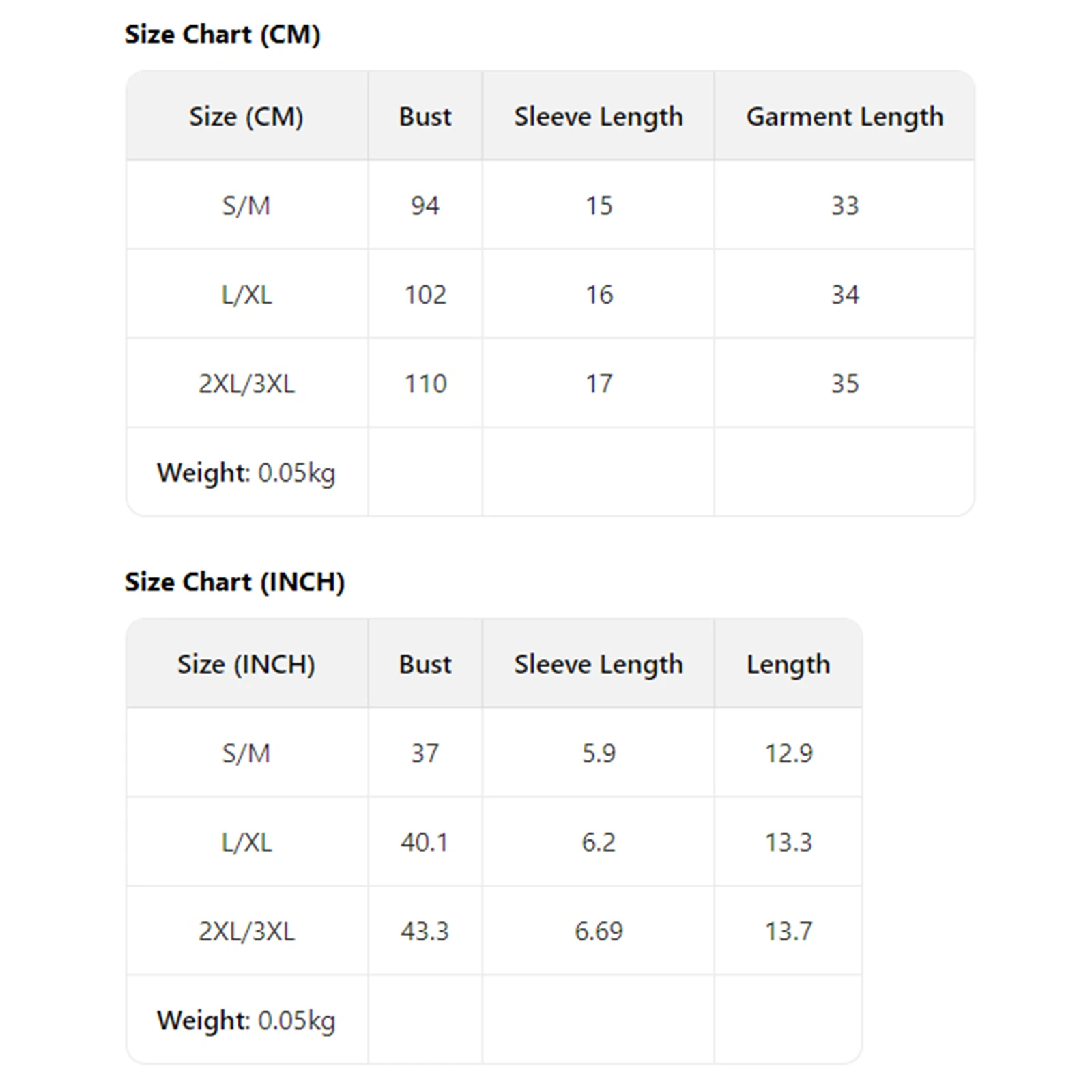Click the bust value 43.3 cell
1092x1092 pixels.
click(425, 932)
